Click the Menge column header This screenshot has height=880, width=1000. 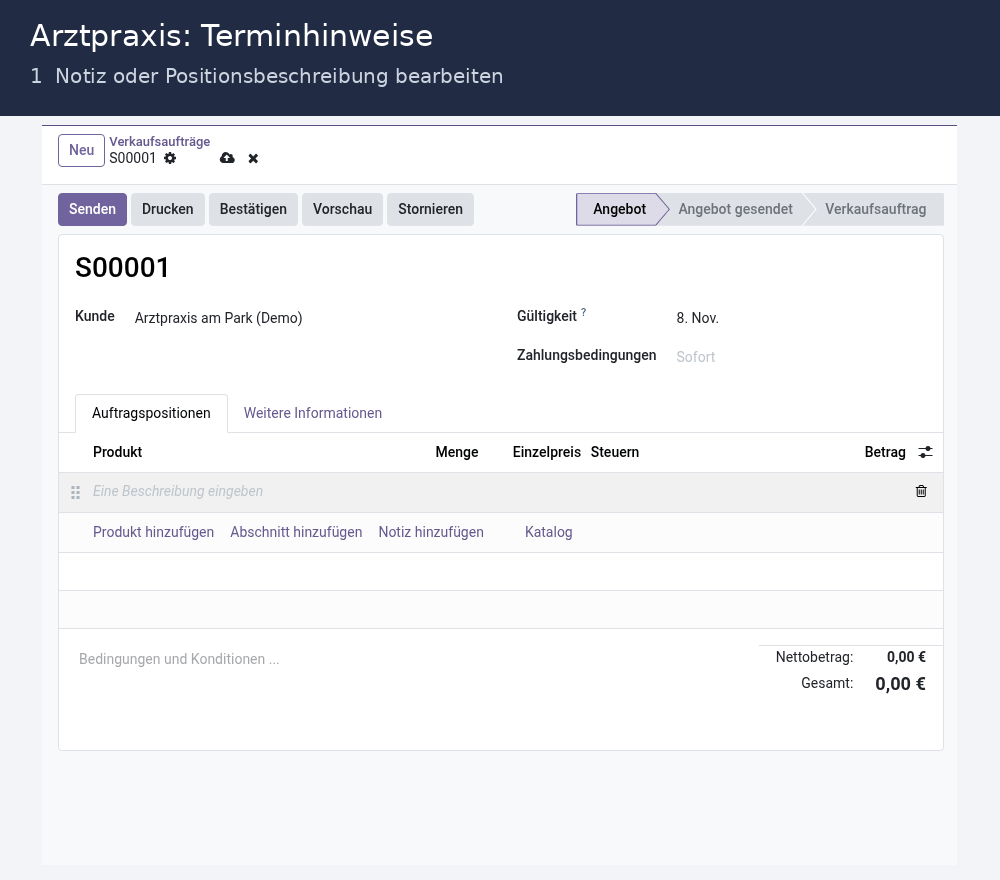(x=457, y=452)
